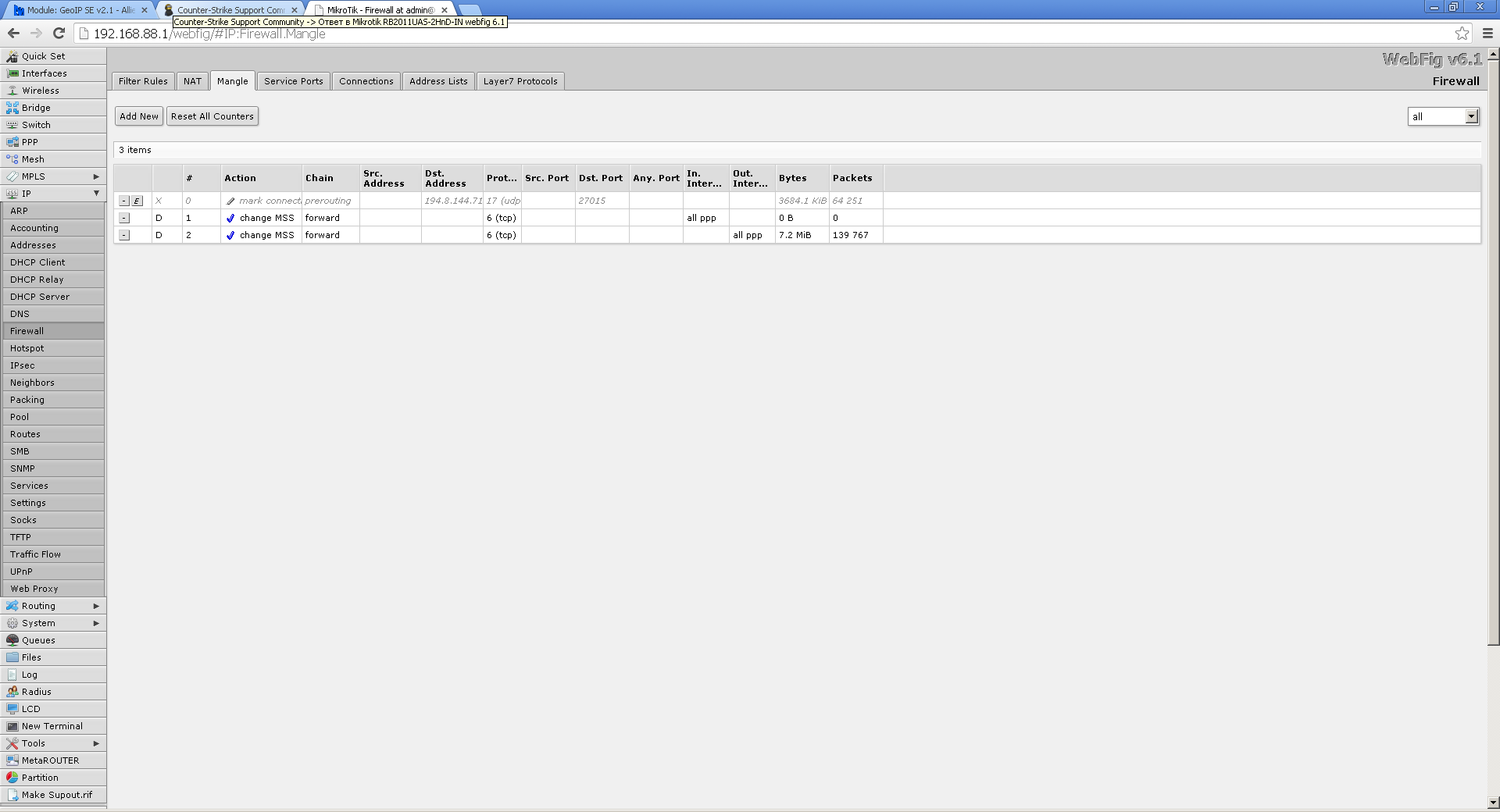Expand the Tools submenu
The image size is (1500, 812).
(53, 743)
